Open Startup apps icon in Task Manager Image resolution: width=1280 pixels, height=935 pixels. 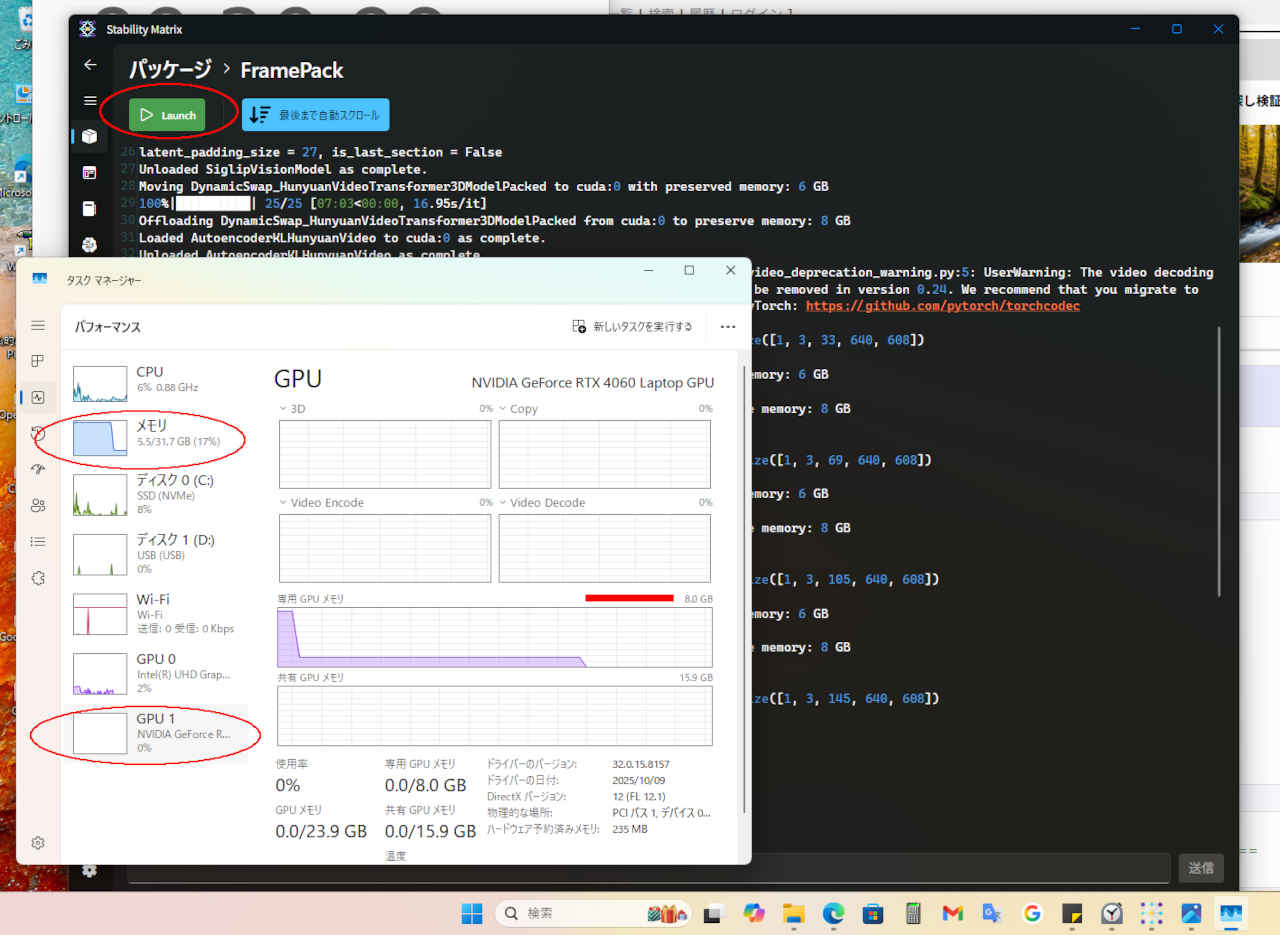click(38, 469)
